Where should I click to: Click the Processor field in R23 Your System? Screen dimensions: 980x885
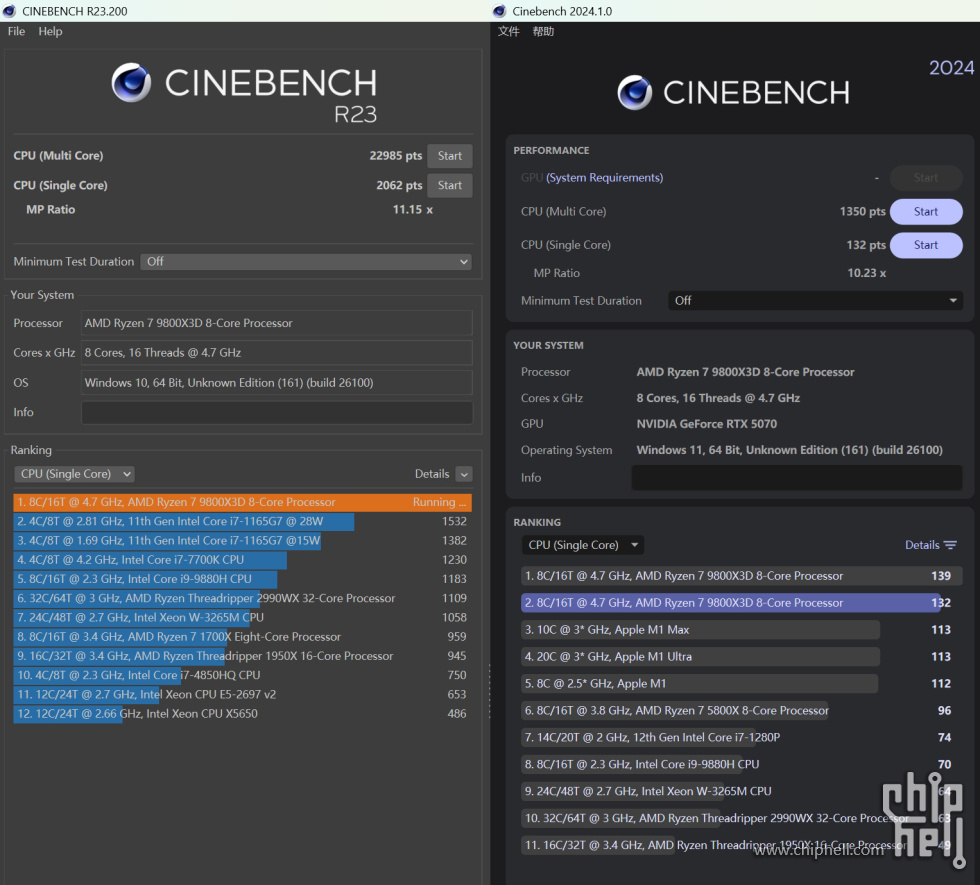pos(276,323)
